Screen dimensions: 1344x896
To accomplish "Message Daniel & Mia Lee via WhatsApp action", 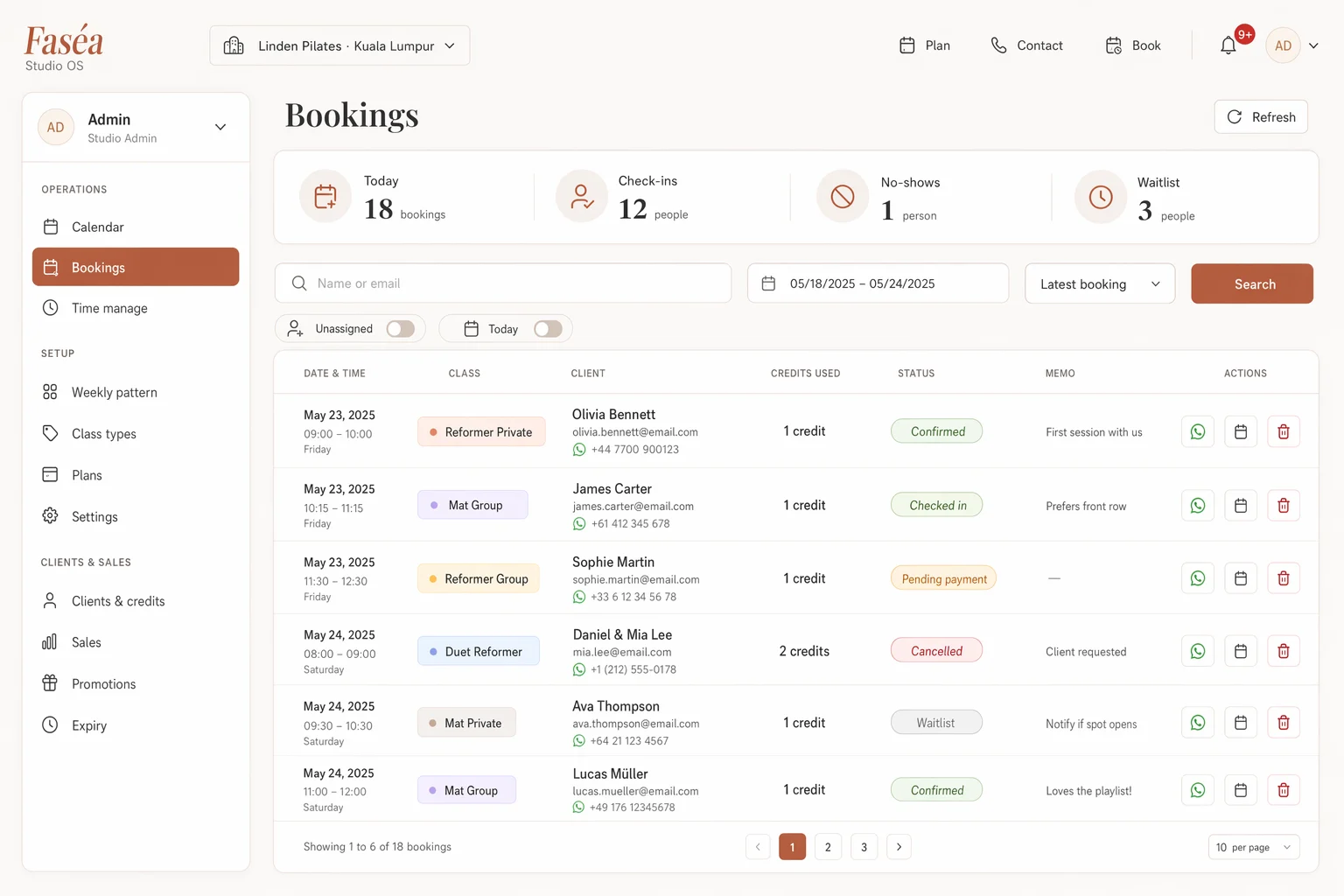I will click(1198, 651).
